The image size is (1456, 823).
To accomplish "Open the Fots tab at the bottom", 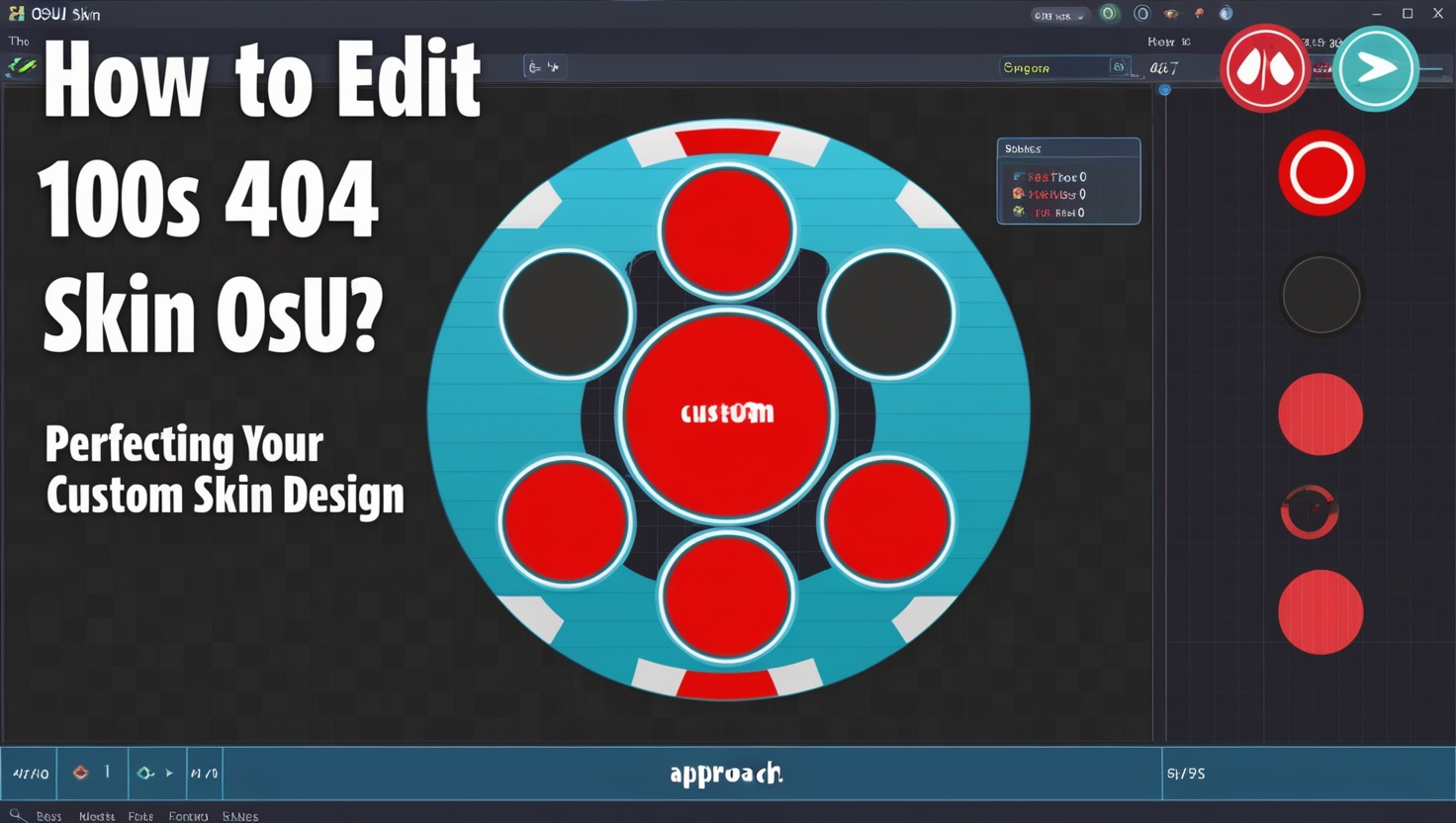I will click(x=140, y=816).
